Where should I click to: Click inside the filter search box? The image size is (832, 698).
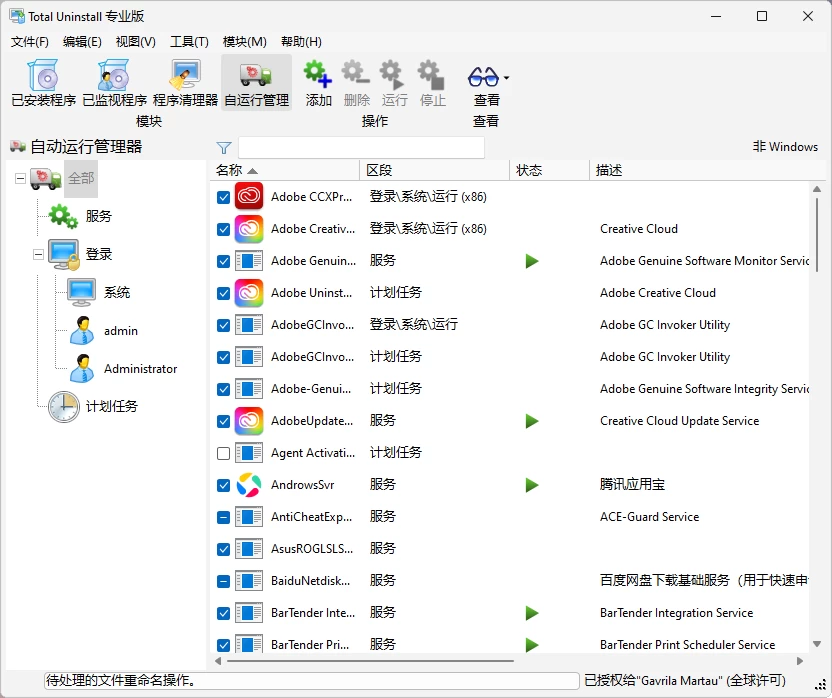coord(361,148)
